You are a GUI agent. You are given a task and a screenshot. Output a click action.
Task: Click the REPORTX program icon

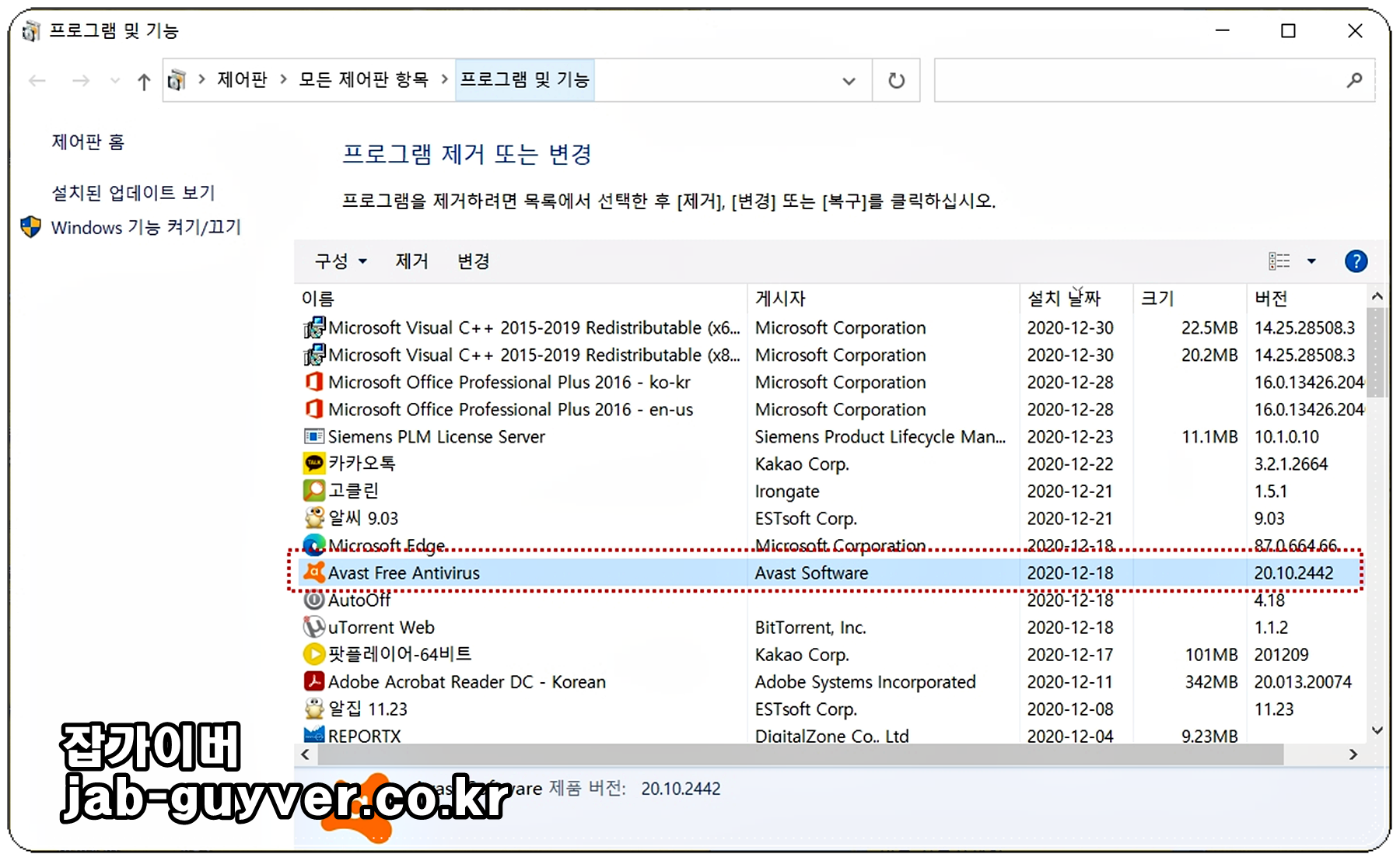[314, 734]
